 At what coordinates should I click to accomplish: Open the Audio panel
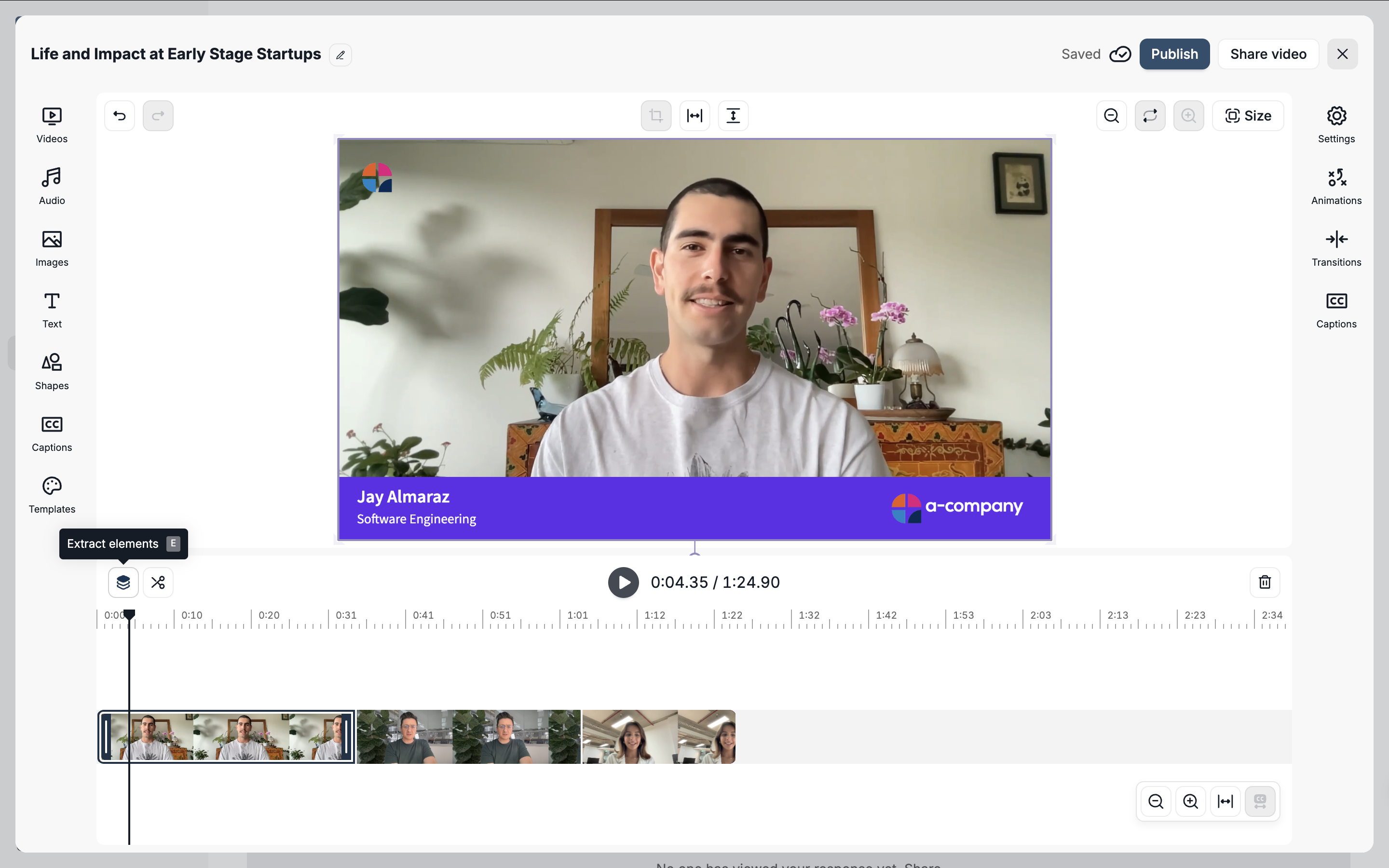coord(52,186)
